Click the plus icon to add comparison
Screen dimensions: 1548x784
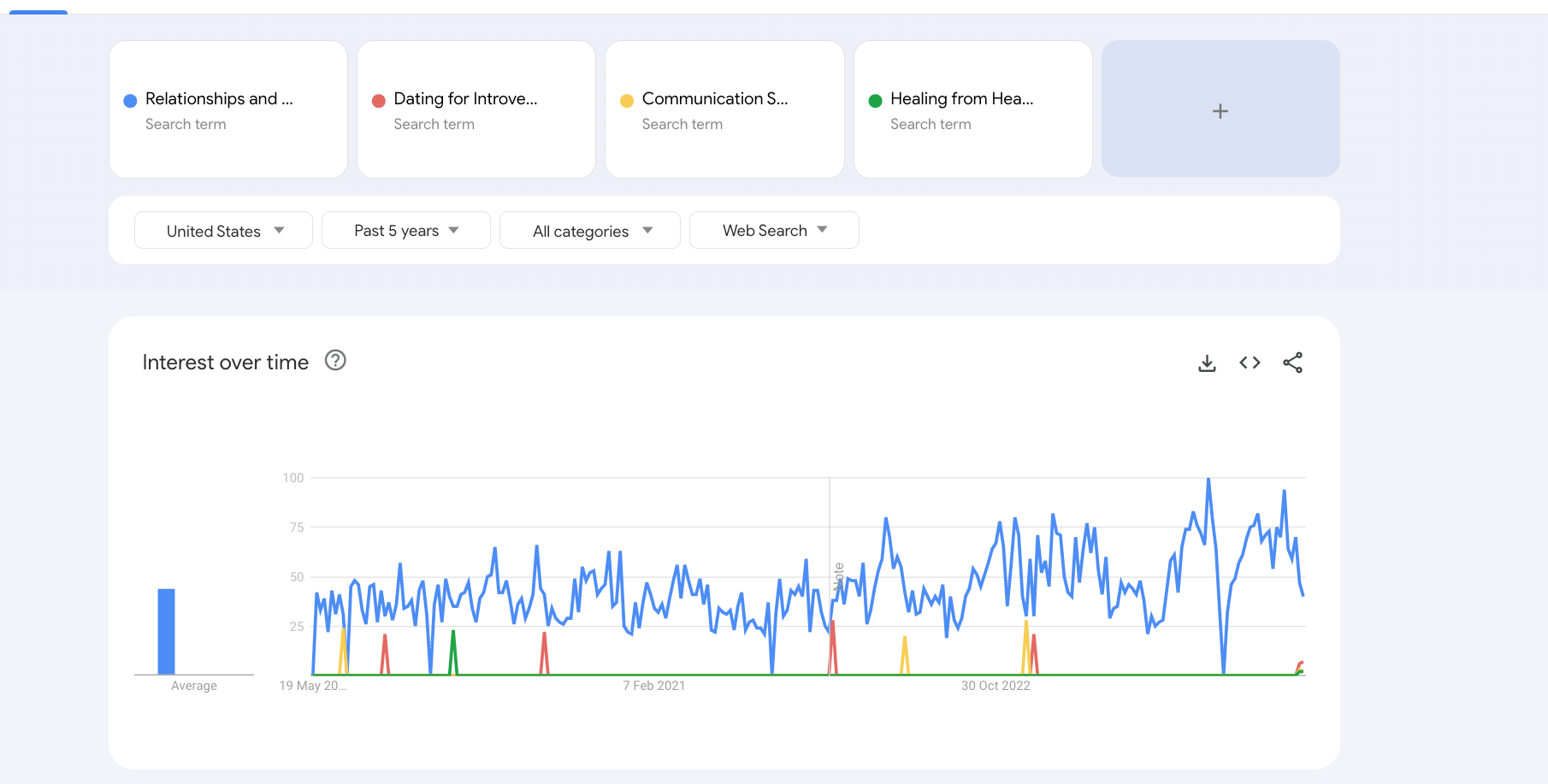(x=1220, y=111)
